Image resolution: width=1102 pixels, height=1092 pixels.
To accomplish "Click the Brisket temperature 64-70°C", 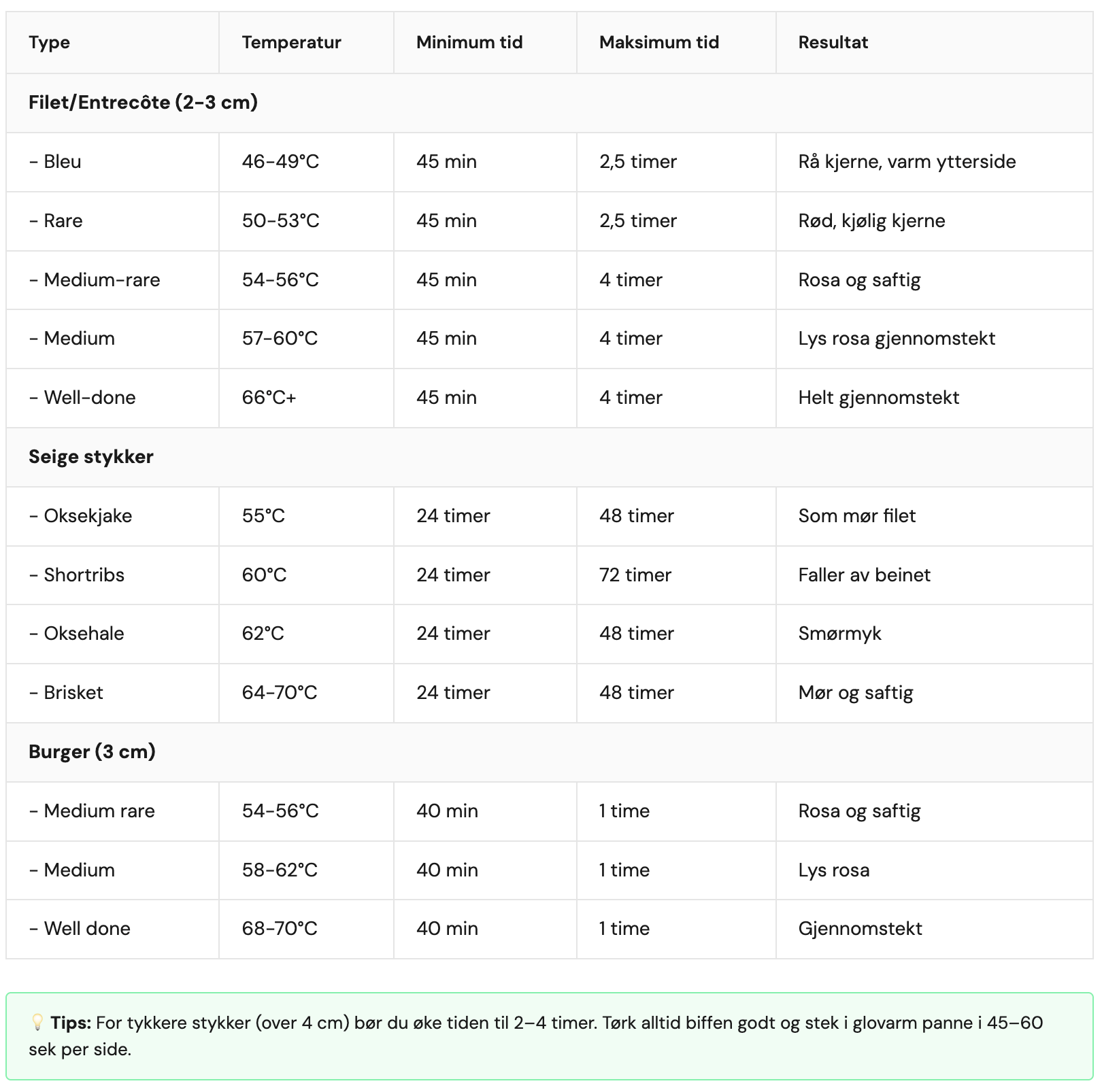I will pos(280,692).
